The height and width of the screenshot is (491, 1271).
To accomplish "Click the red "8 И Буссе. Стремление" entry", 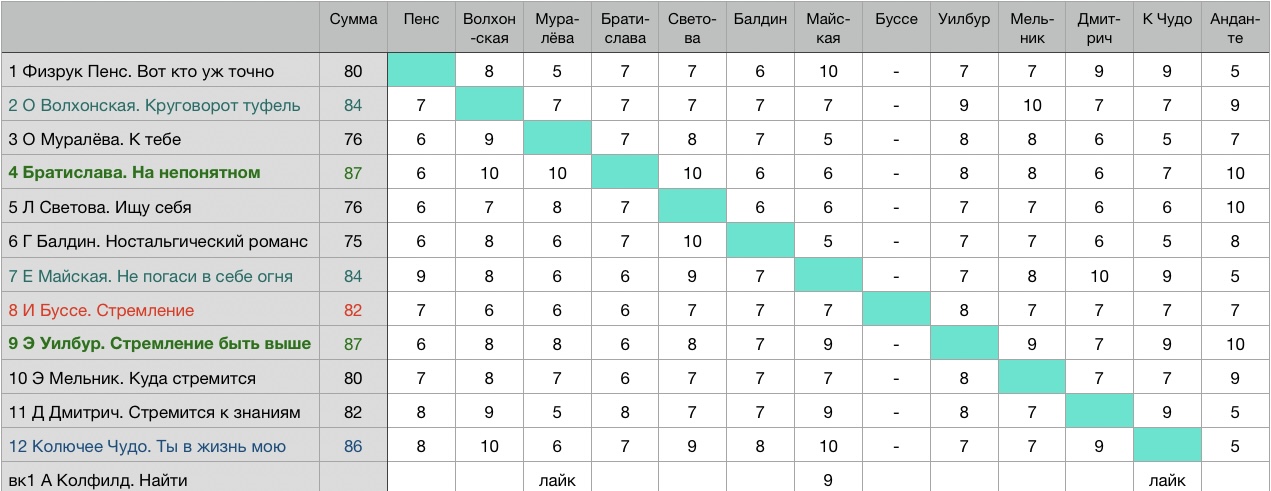I will 101,309.
